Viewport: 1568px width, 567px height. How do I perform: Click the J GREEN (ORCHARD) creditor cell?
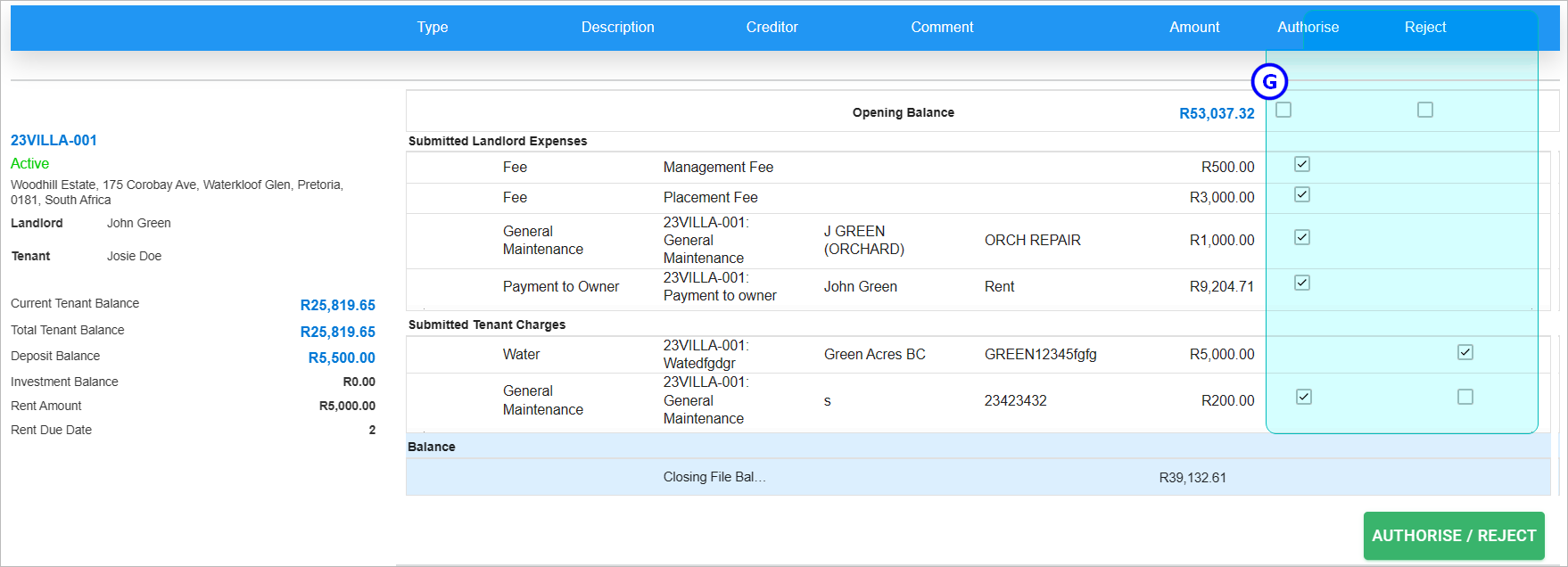(864, 241)
